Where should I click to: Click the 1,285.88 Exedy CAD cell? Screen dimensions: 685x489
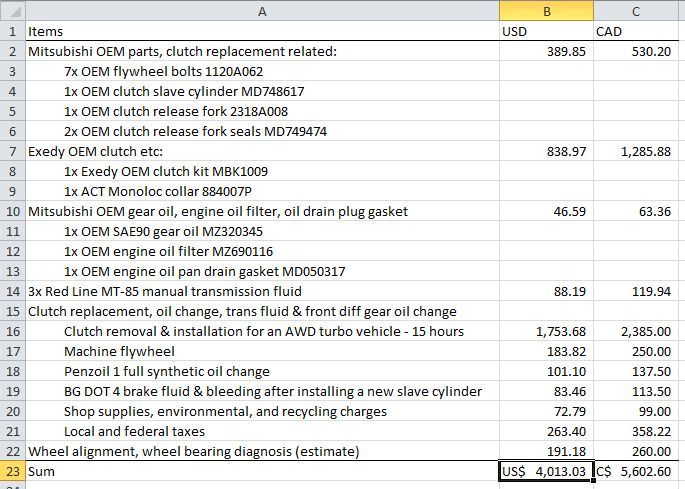pos(638,151)
